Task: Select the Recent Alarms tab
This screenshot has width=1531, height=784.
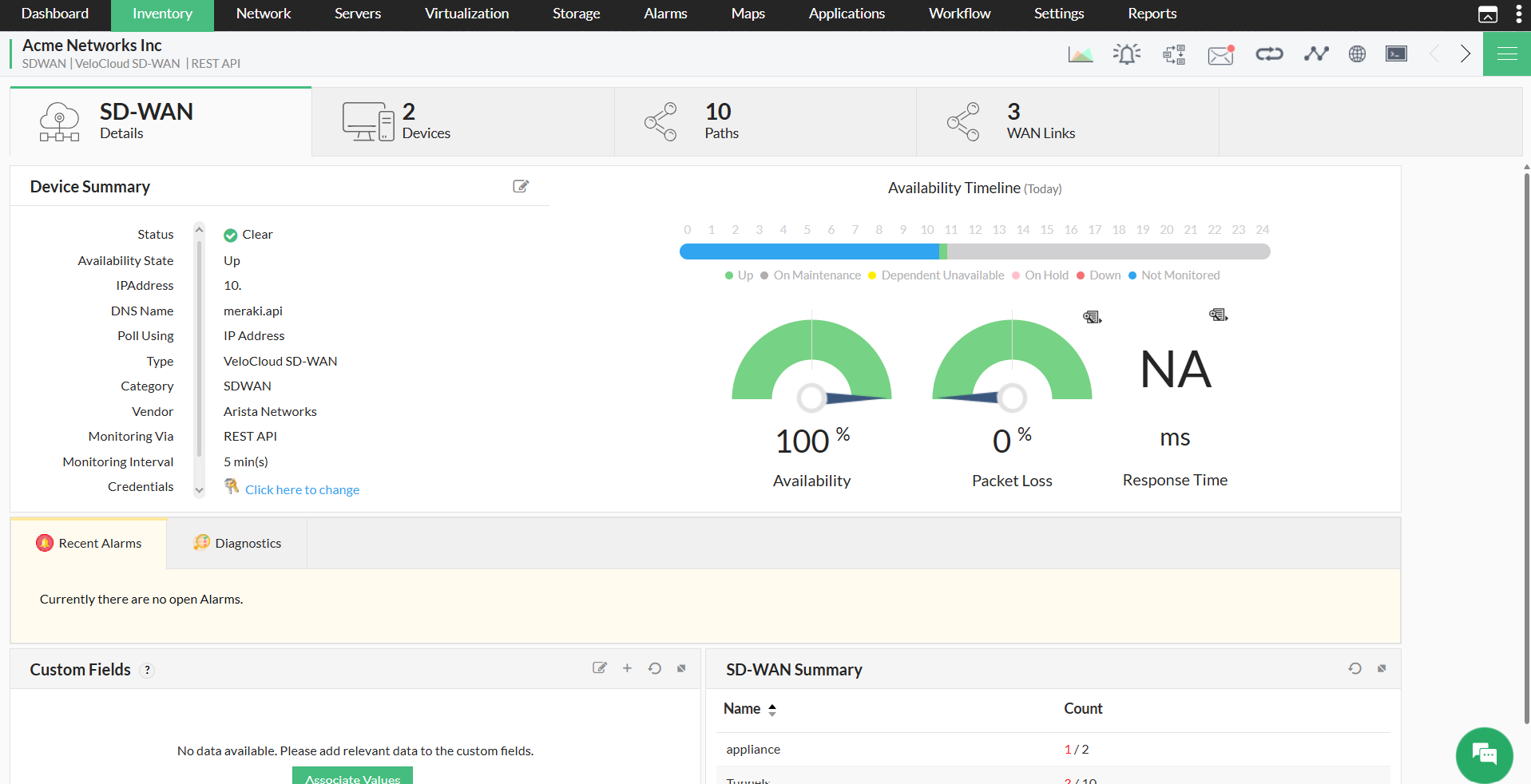Action: 89,543
